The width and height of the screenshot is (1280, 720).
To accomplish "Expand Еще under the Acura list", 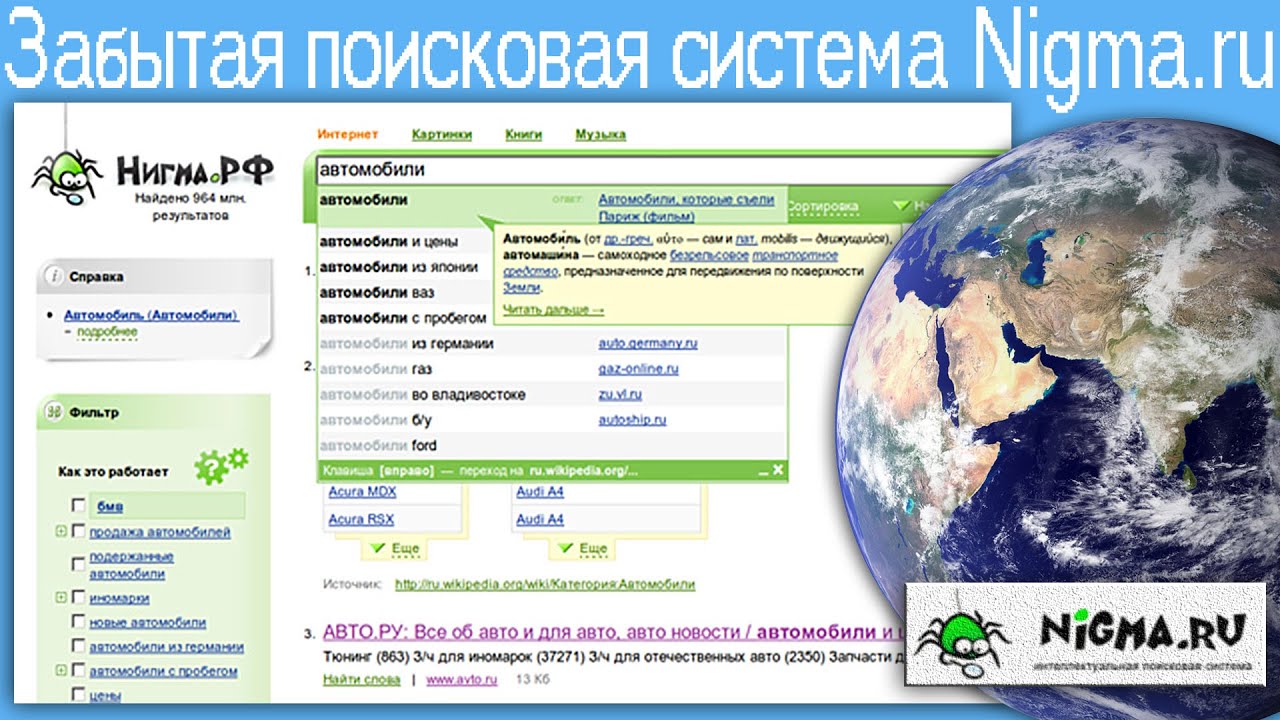I will [x=393, y=549].
